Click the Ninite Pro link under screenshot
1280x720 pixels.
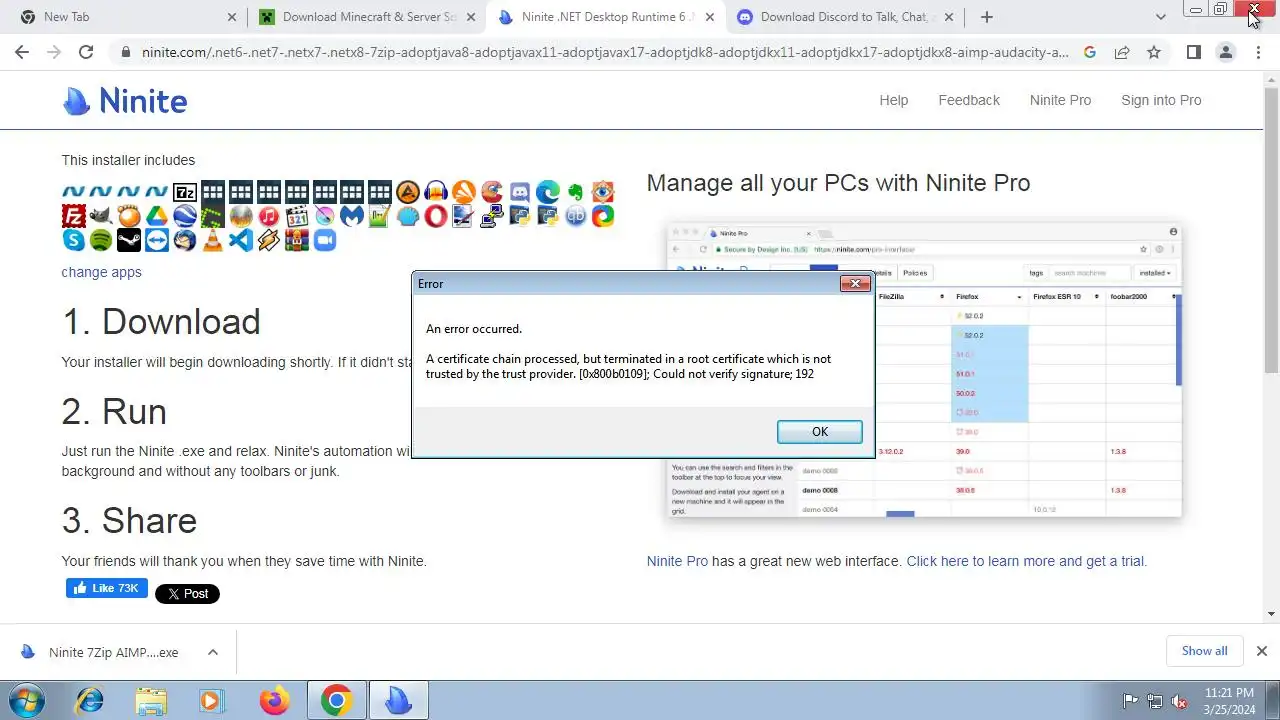pyautogui.click(x=677, y=561)
